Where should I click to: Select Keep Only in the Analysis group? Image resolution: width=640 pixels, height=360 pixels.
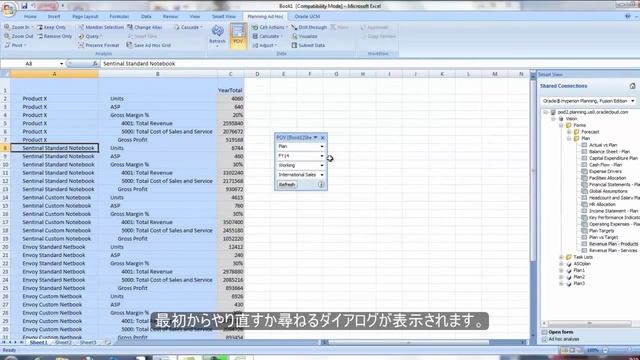[x=51, y=27]
